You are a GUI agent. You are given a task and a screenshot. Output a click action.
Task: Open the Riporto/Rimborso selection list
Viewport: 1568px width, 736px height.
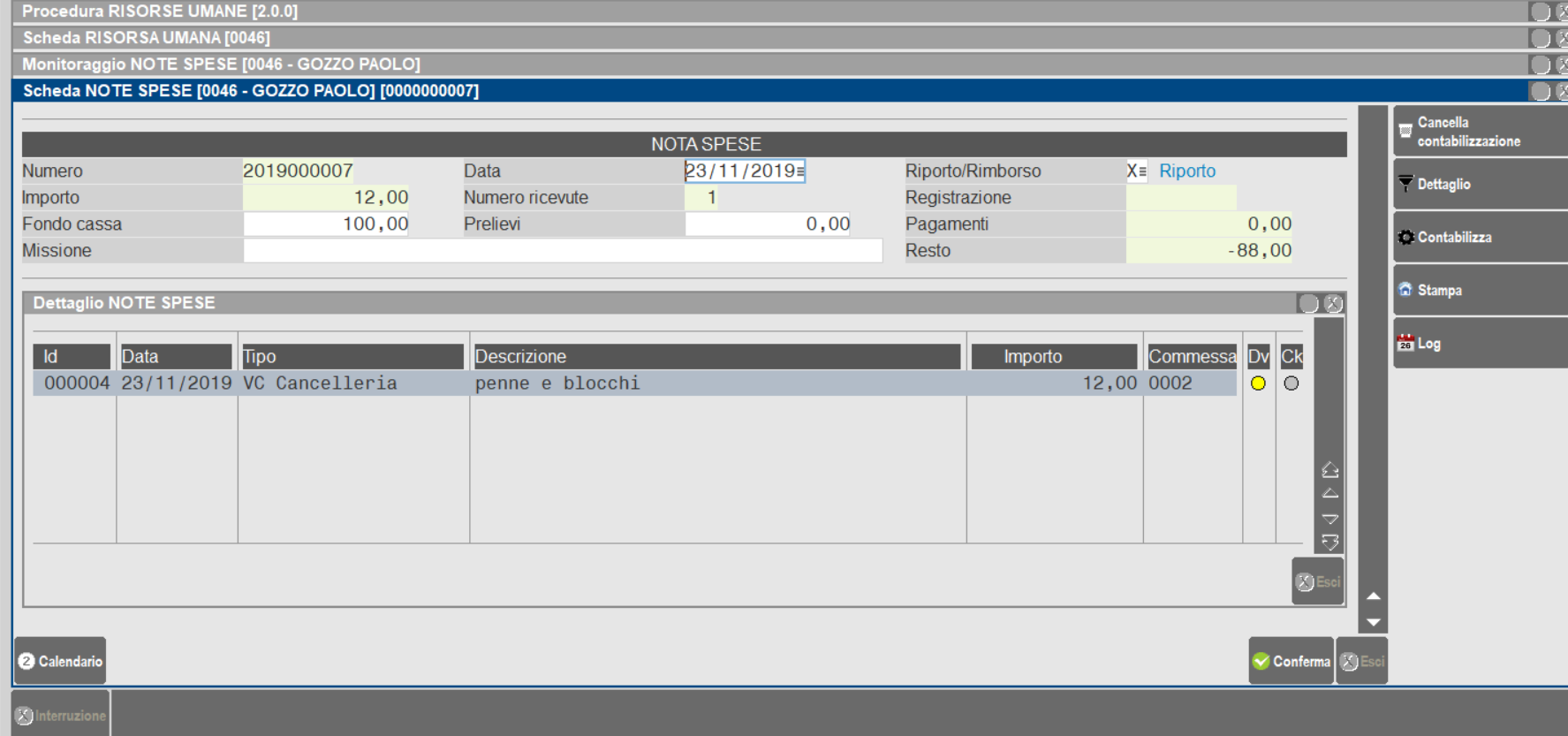(1141, 171)
